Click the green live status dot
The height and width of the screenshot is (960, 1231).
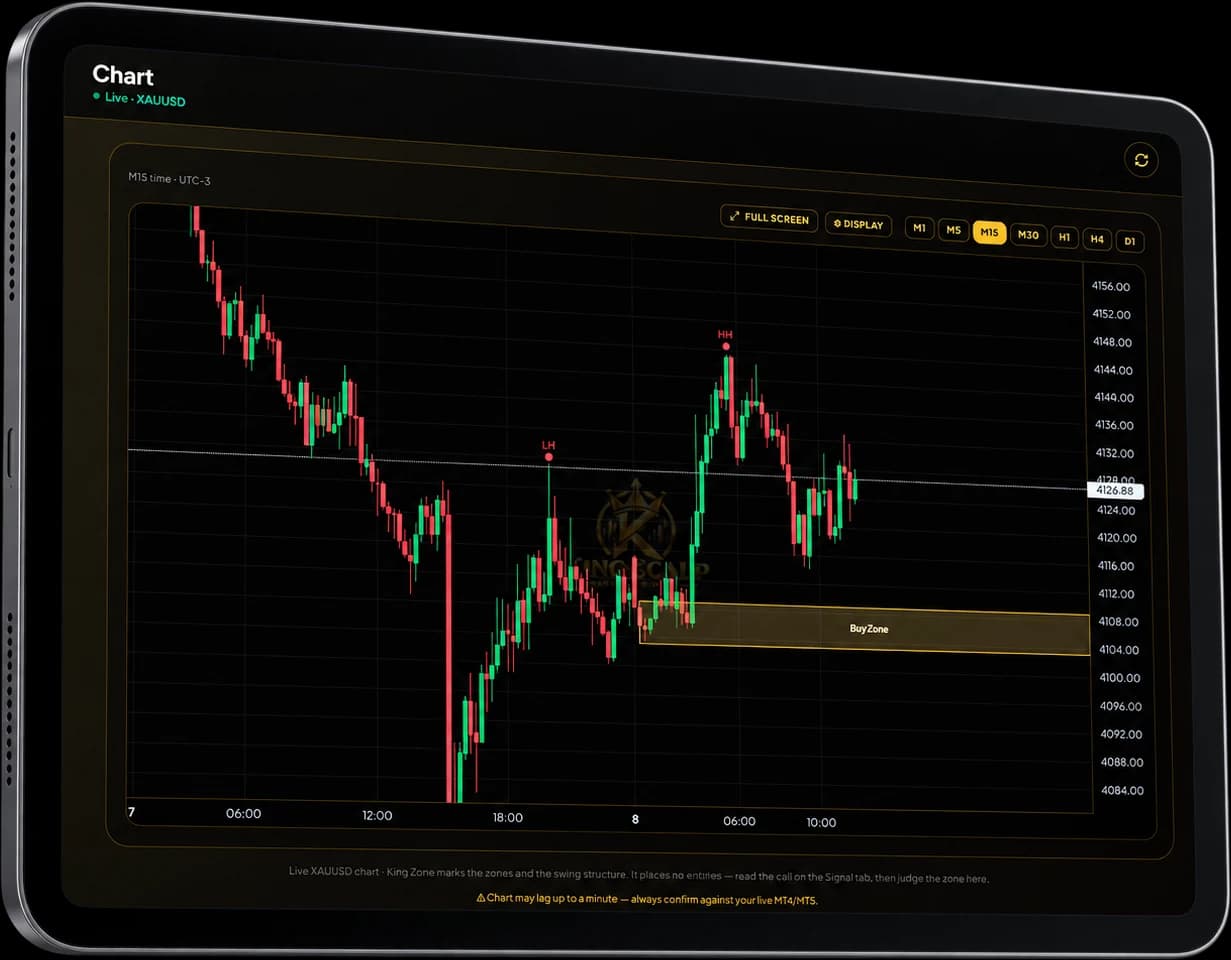[96, 97]
